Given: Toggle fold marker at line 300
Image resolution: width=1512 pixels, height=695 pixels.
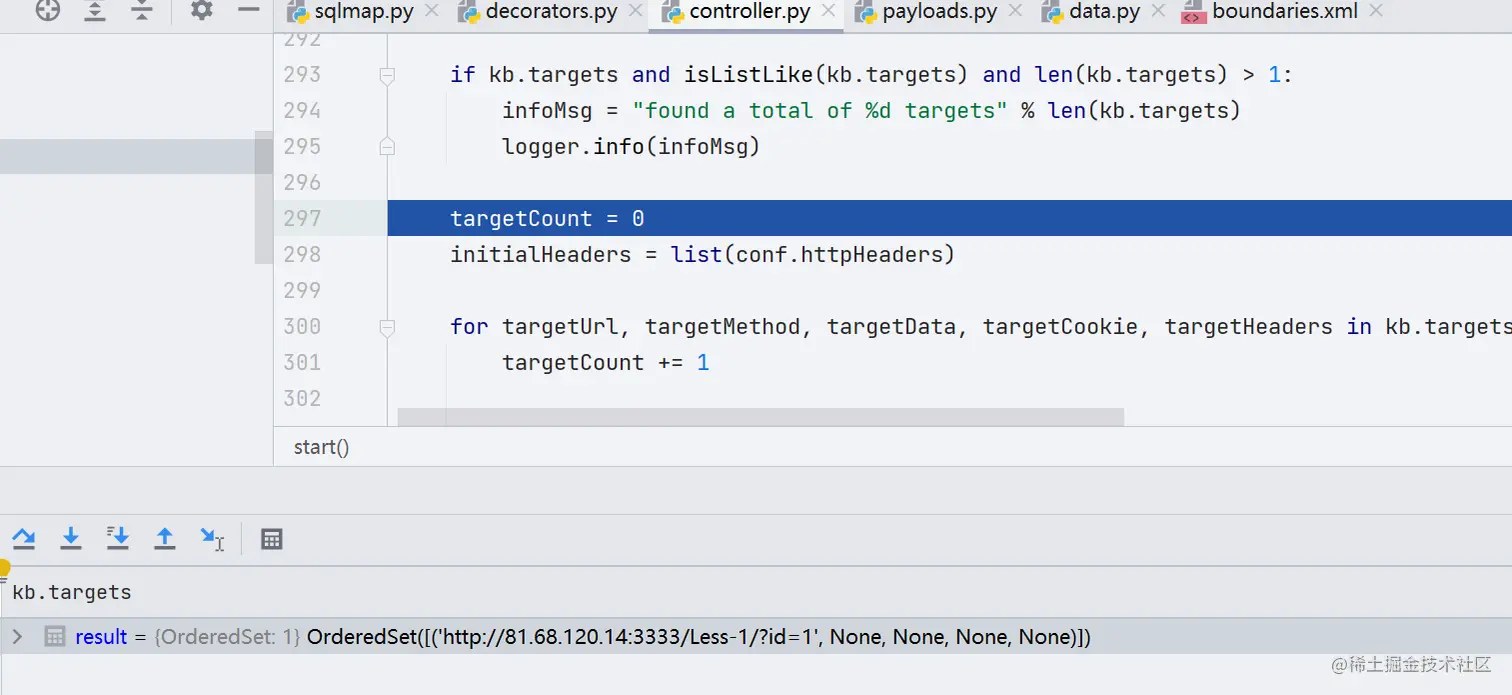Looking at the screenshot, I should click(x=386, y=327).
